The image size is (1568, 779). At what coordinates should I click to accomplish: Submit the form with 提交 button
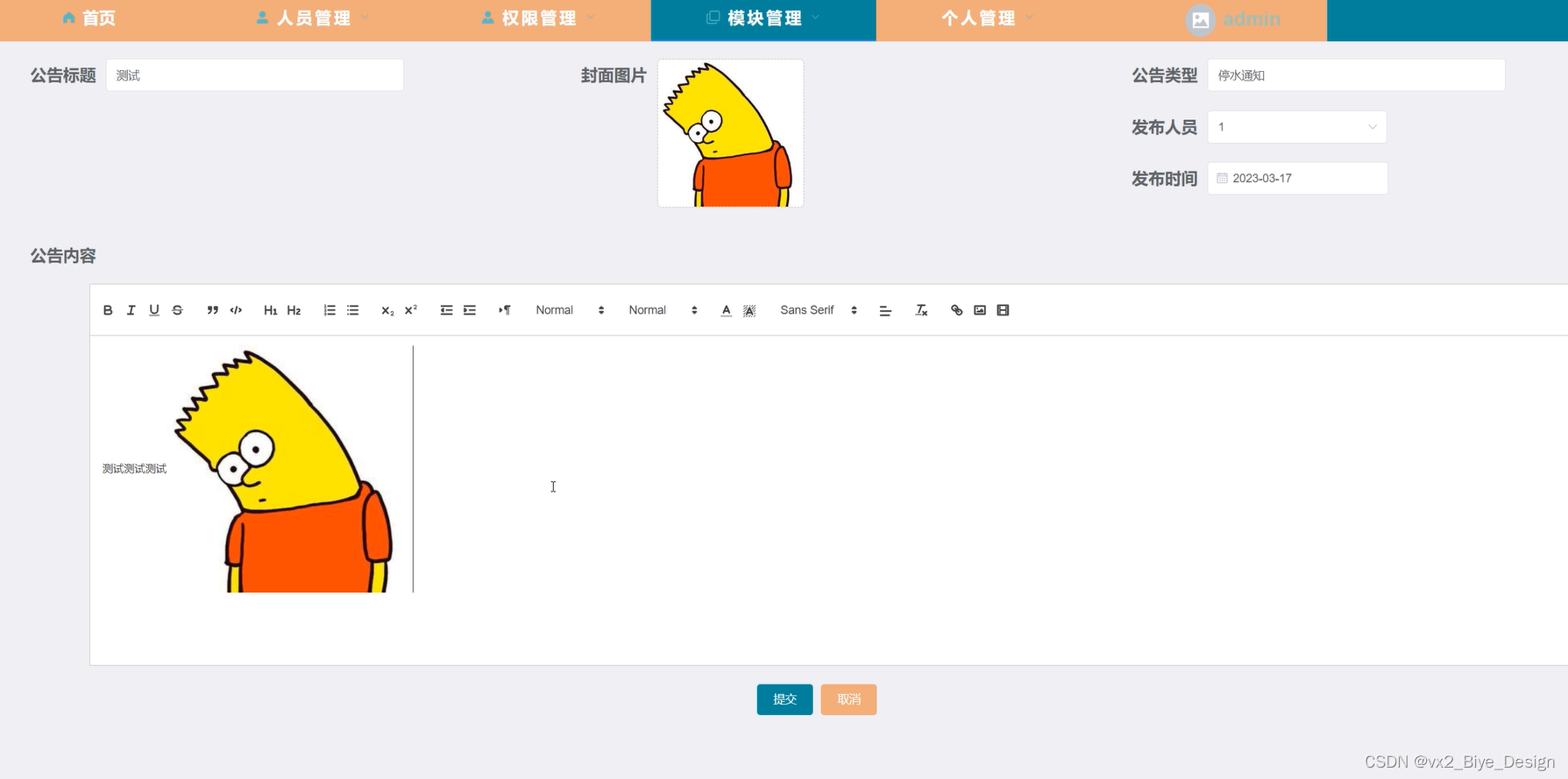[784, 699]
